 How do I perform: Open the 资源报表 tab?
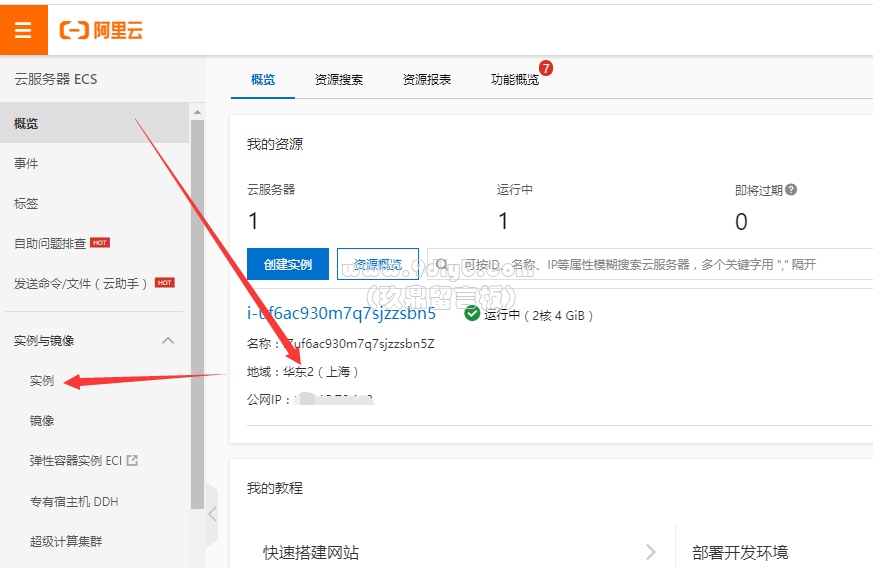point(426,80)
